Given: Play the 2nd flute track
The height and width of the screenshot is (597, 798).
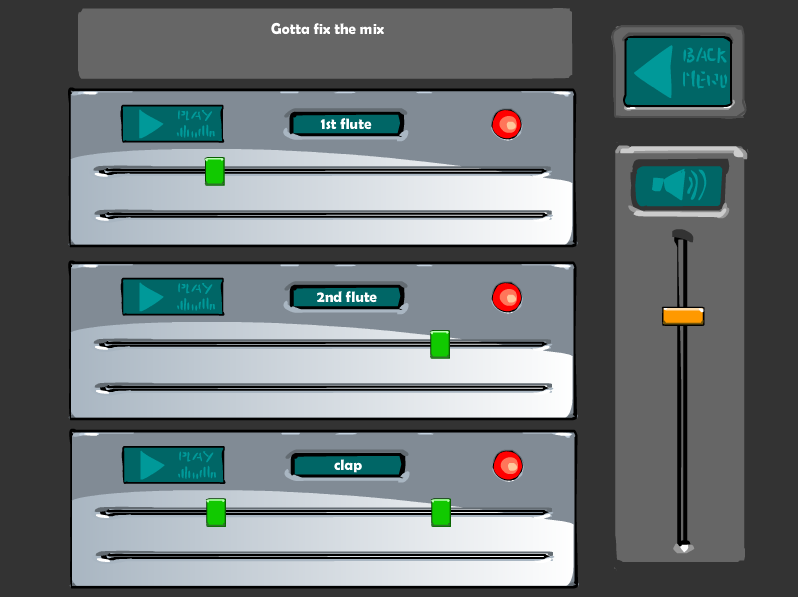Looking at the screenshot, I should [172, 296].
